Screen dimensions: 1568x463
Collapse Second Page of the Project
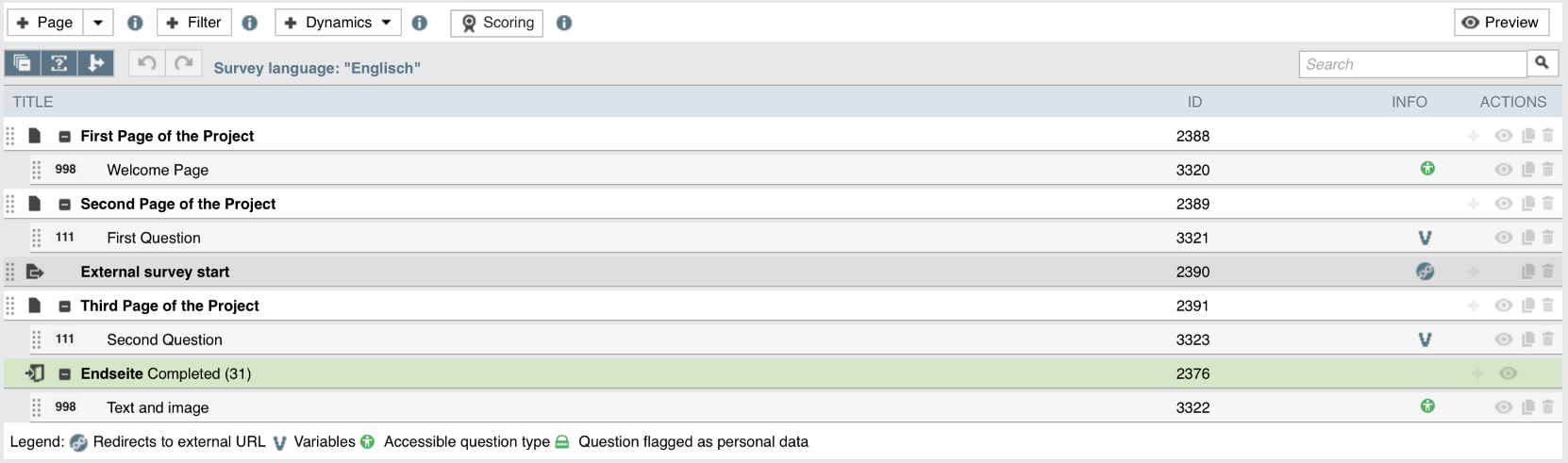[65, 205]
